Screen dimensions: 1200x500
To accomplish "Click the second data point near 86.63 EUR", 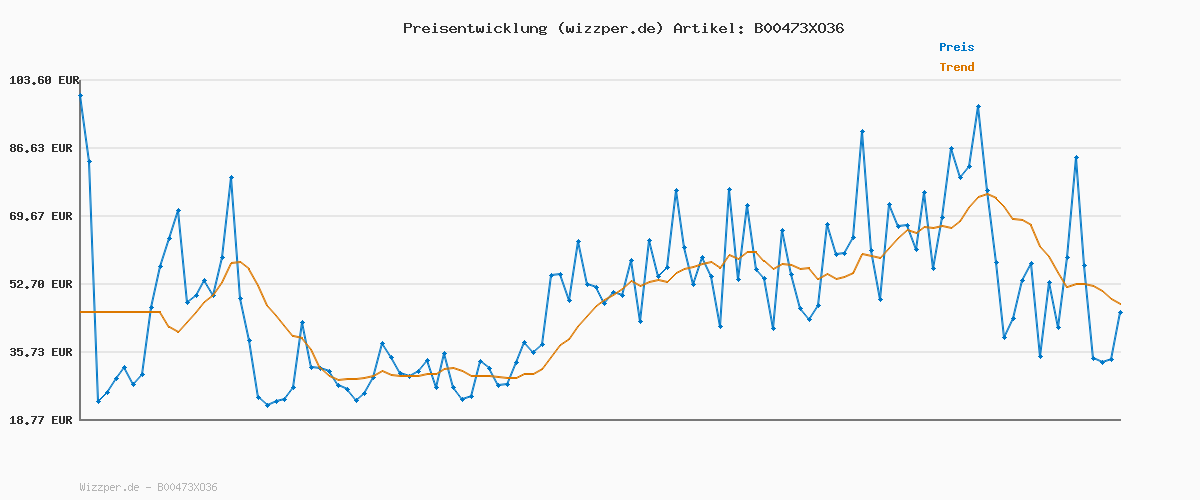I will pos(89,161).
